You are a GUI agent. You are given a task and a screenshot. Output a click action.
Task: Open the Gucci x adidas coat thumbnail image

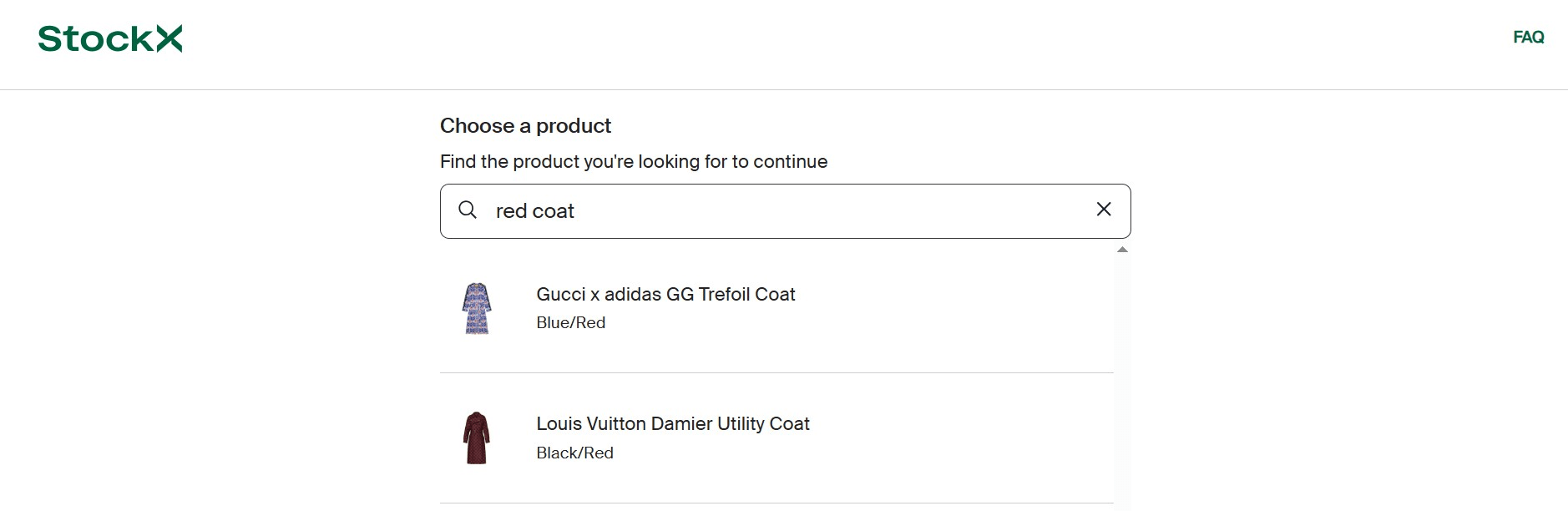[474, 308]
